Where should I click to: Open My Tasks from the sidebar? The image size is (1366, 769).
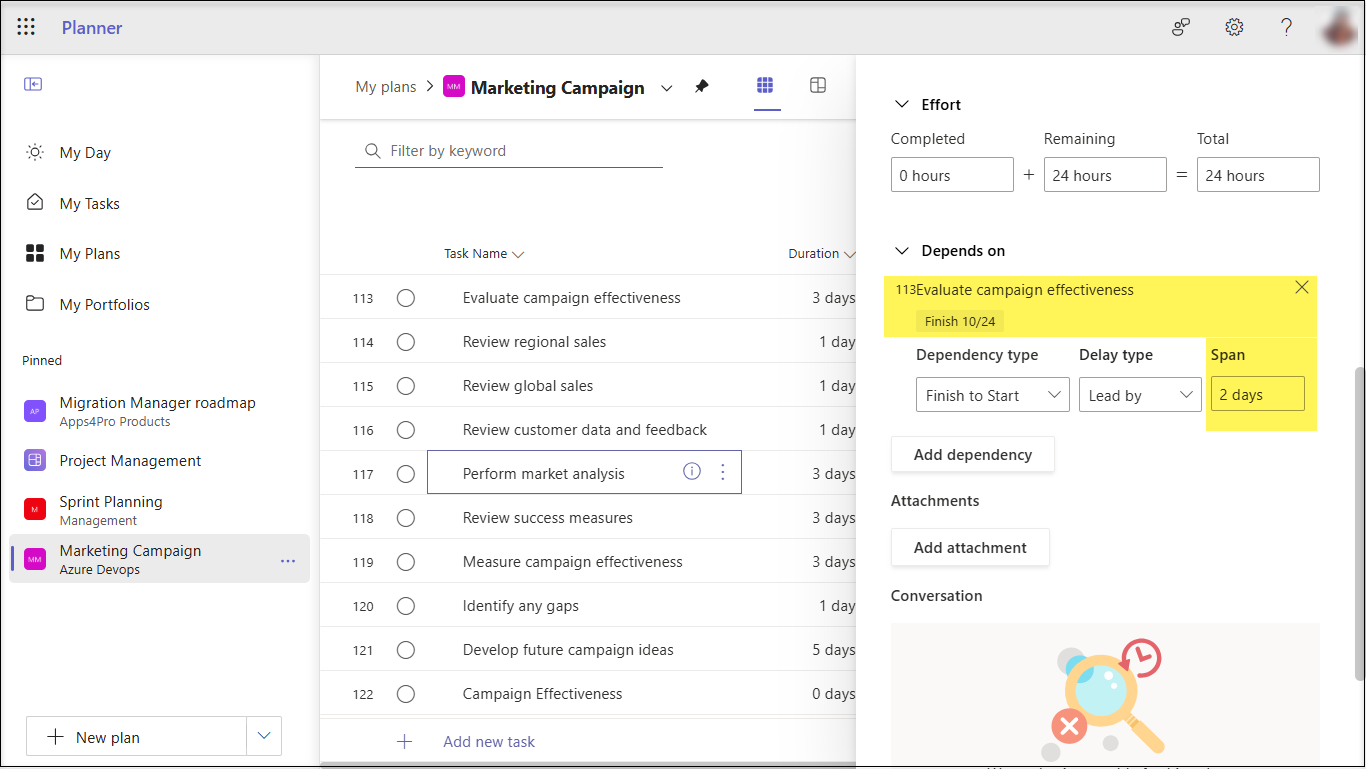point(88,203)
